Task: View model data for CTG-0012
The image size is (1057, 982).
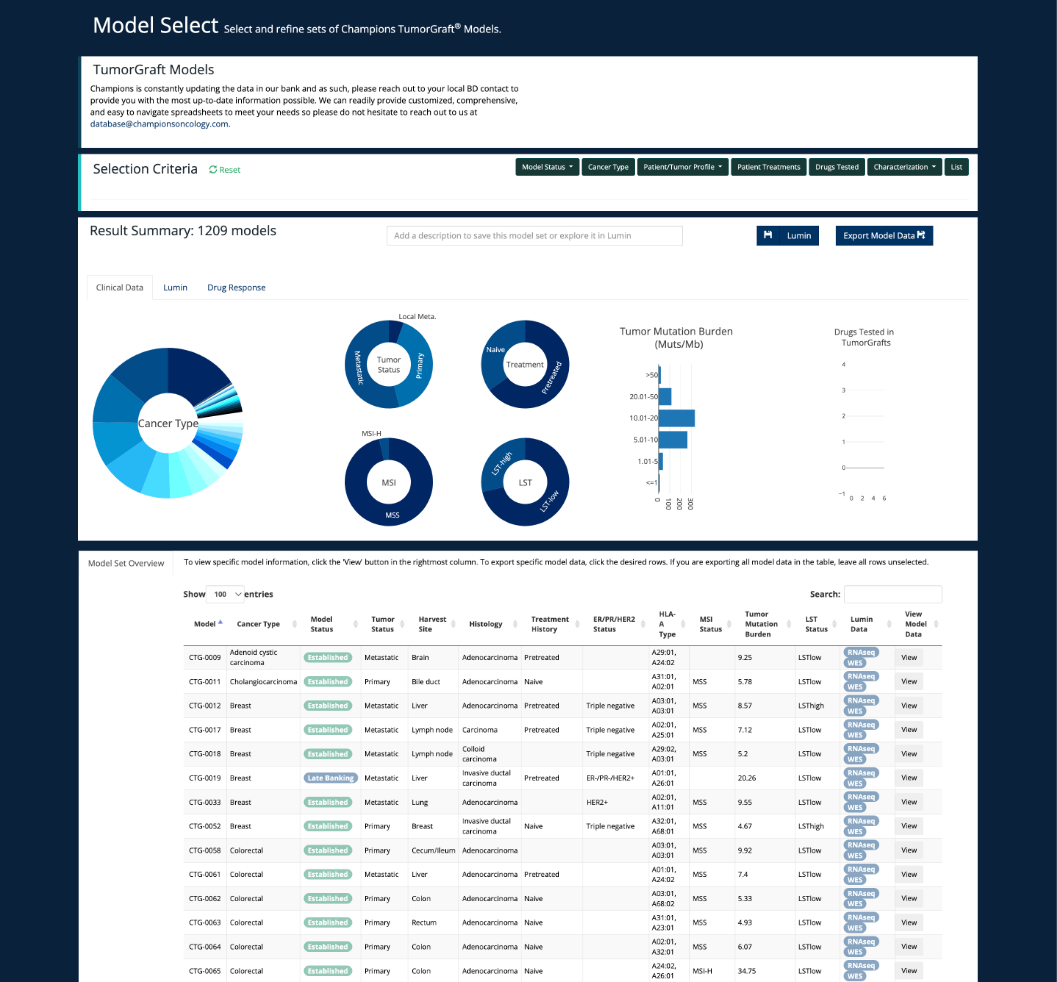Action: (x=909, y=706)
